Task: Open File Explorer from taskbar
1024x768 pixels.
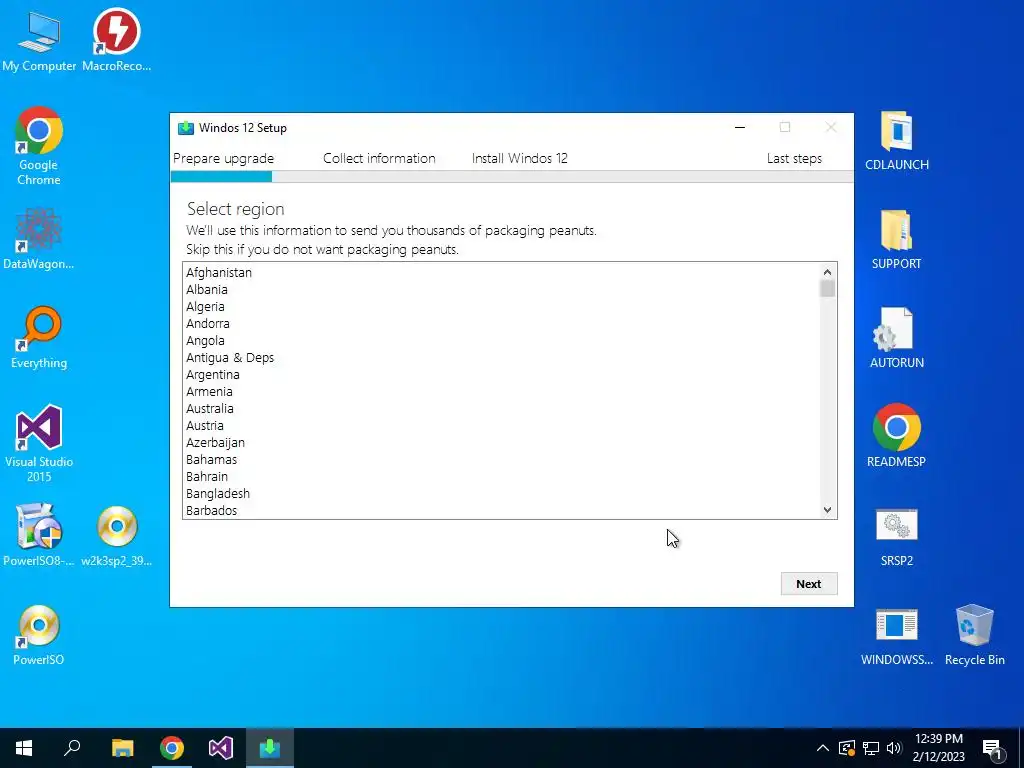Action: [x=122, y=748]
